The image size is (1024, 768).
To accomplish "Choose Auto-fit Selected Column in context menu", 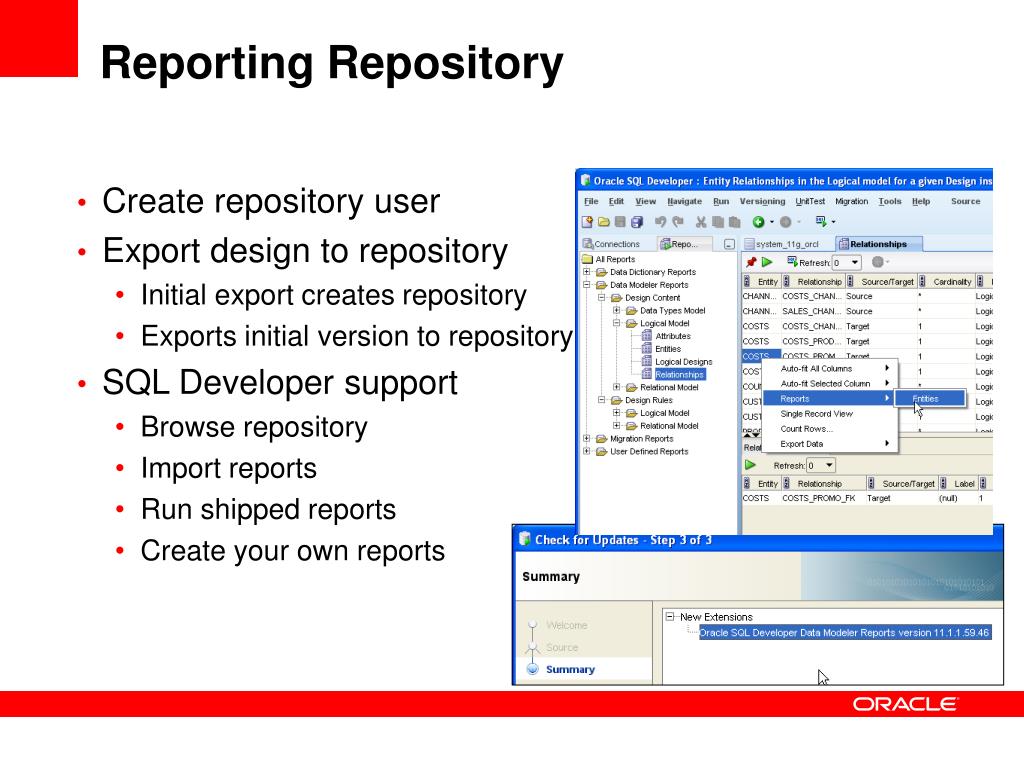I will click(x=831, y=384).
